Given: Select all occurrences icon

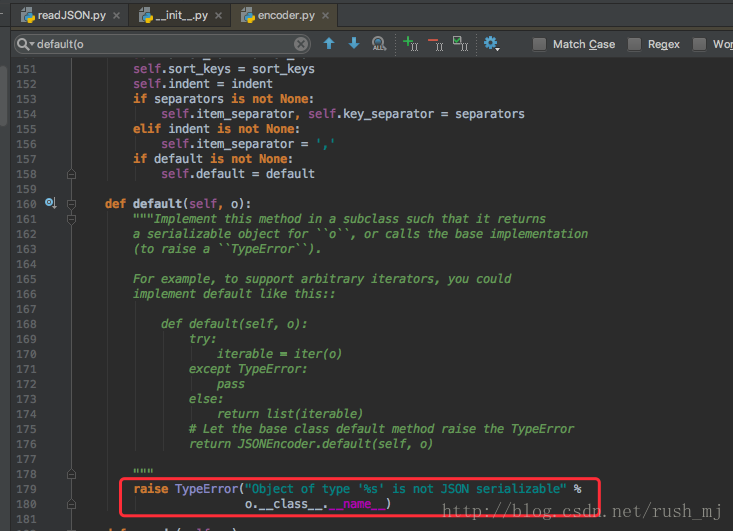Looking at the screenshot, I should (460, 43).
